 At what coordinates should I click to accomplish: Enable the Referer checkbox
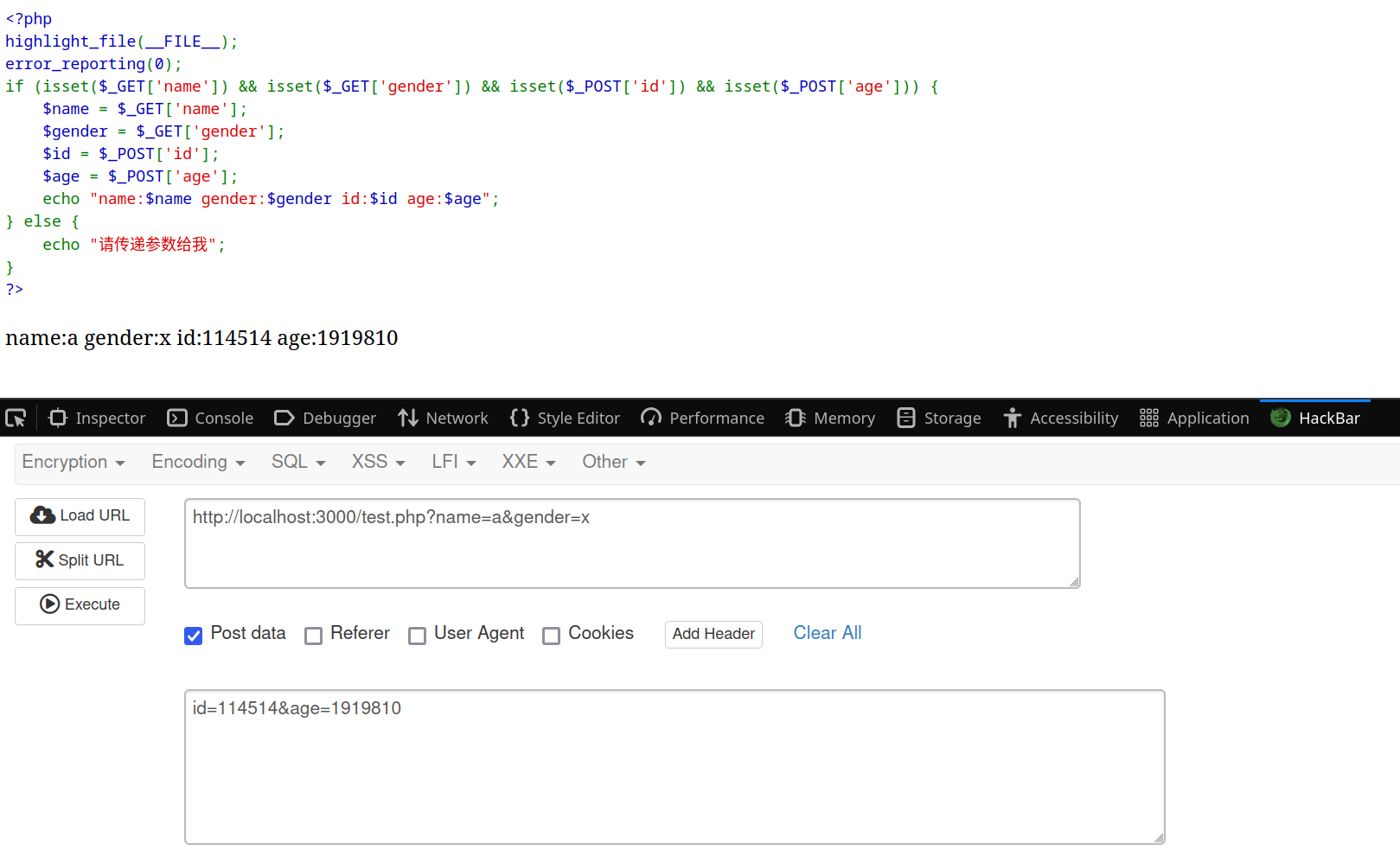314,636
